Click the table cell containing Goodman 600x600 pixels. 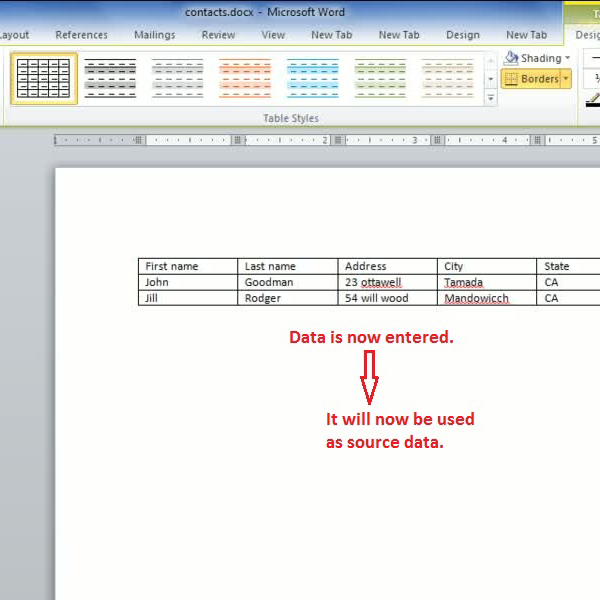click(287, 282)
